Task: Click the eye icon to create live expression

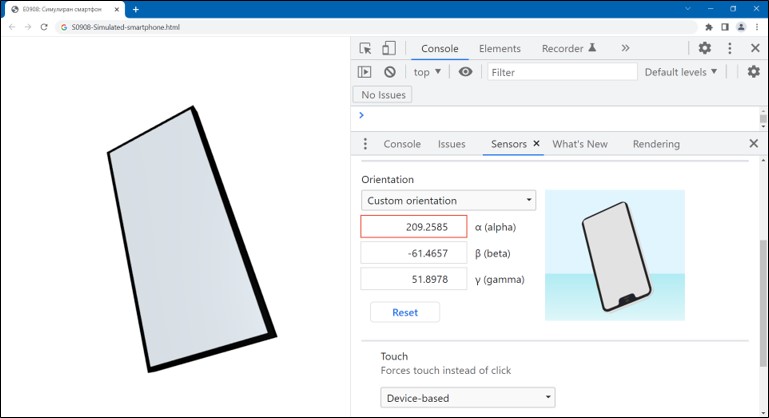Action: (465, 72)
